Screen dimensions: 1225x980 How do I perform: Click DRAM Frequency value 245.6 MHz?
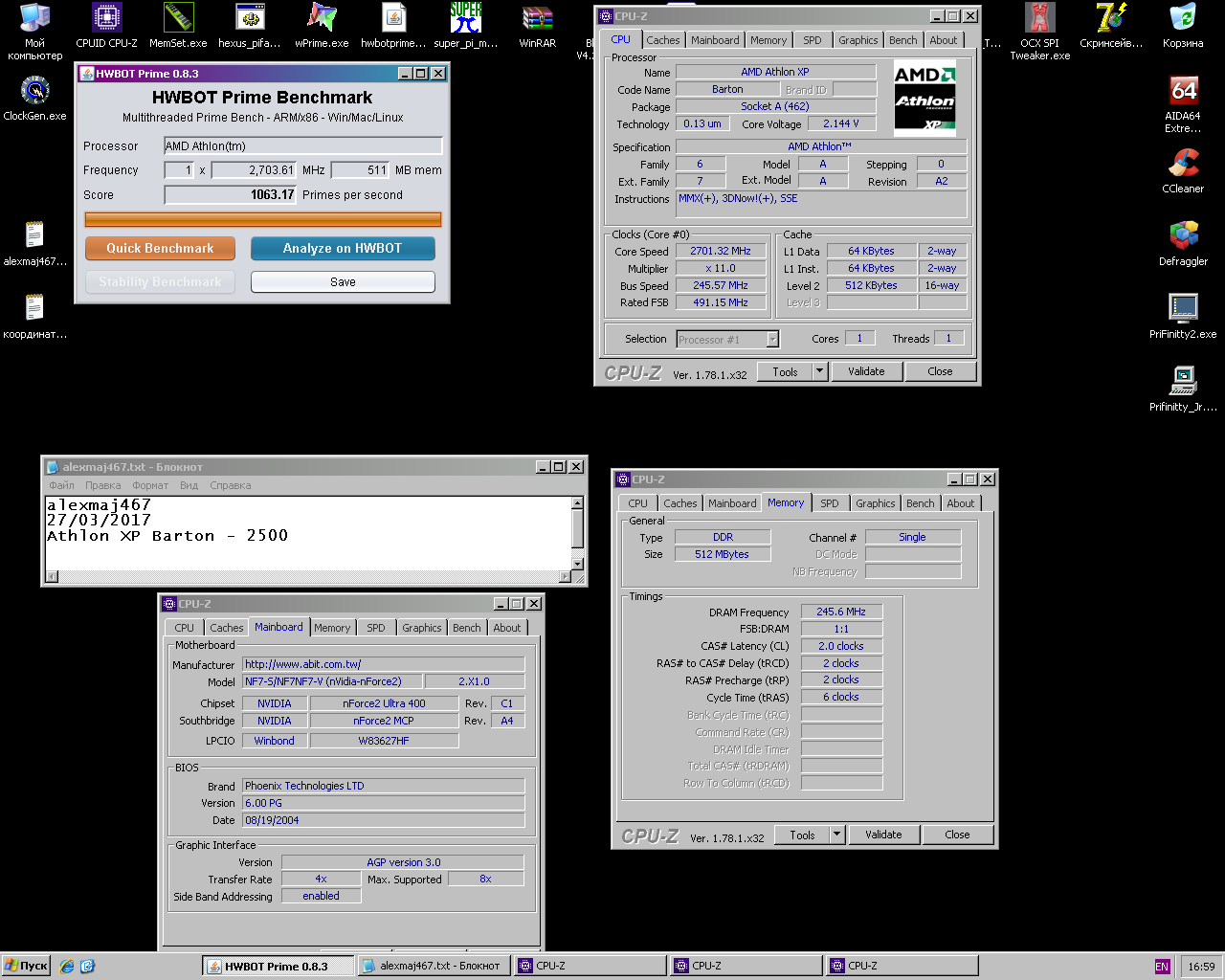[841, 612]
